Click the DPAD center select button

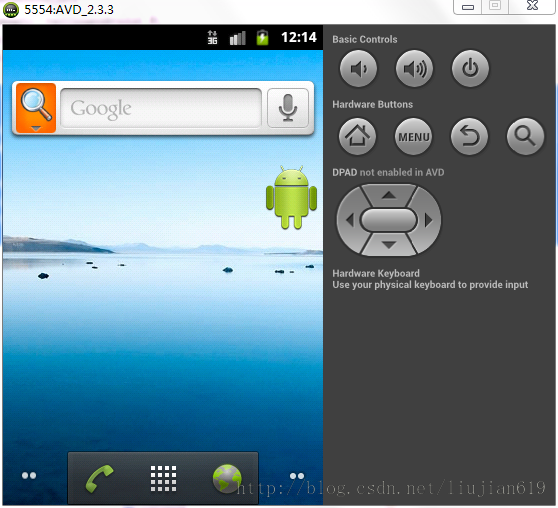click(x=389, y=220)
